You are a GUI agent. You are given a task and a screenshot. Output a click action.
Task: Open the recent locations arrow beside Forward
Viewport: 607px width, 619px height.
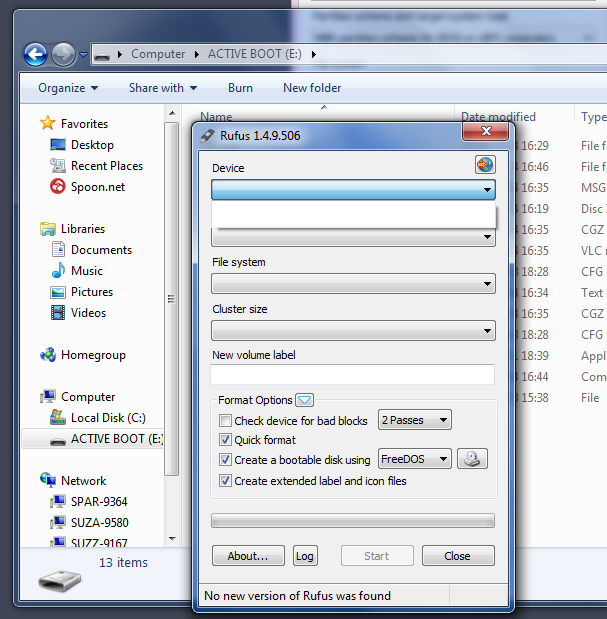point(83,54)
